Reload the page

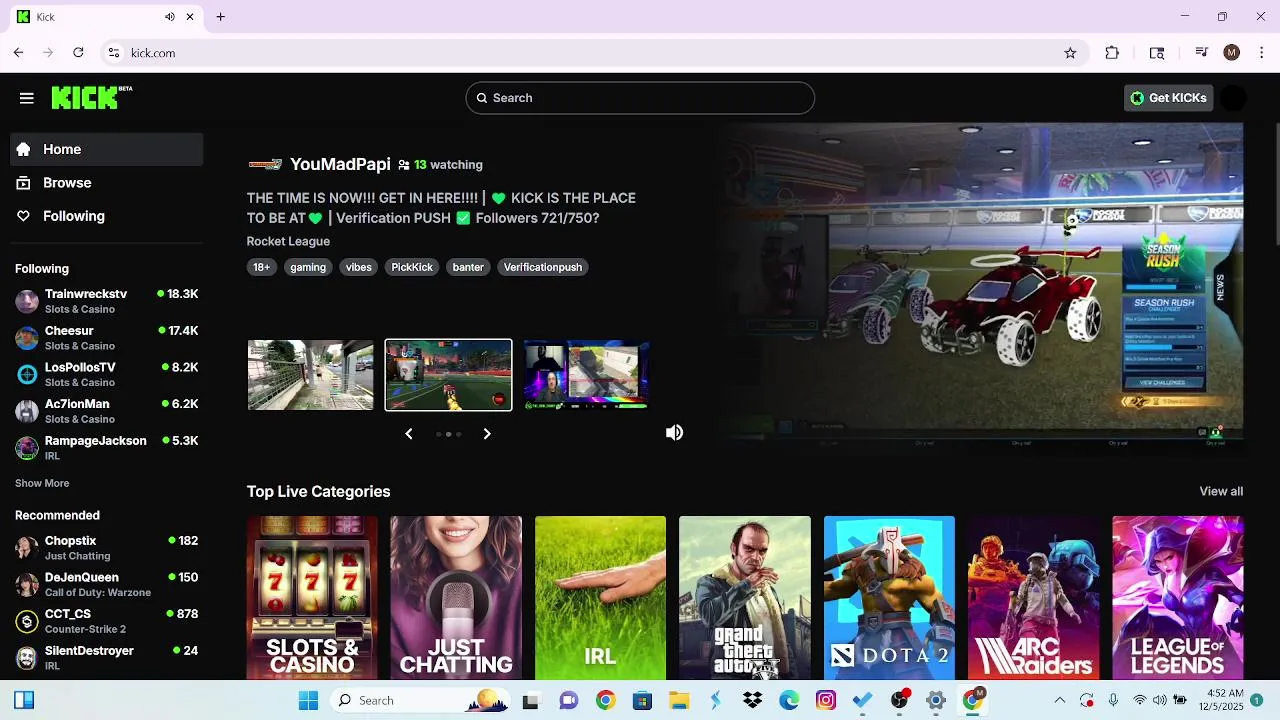(78, 53)
